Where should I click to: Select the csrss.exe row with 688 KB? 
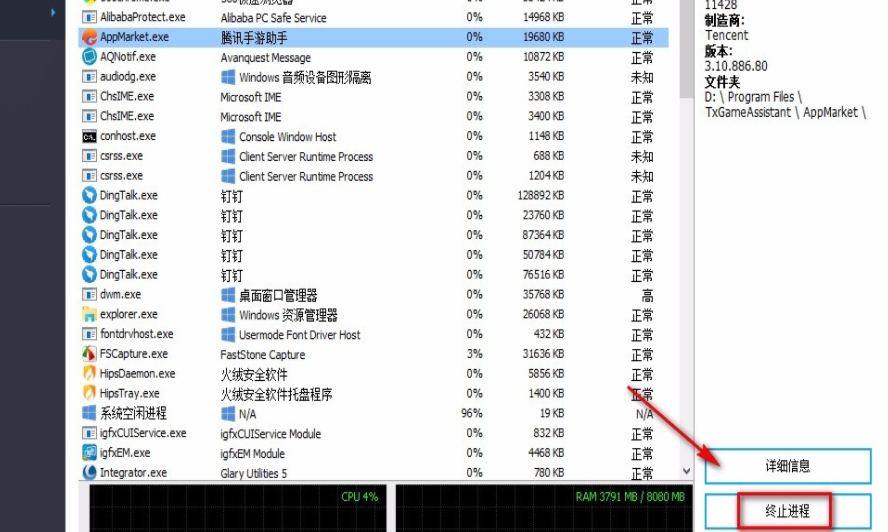coord(373,156)
